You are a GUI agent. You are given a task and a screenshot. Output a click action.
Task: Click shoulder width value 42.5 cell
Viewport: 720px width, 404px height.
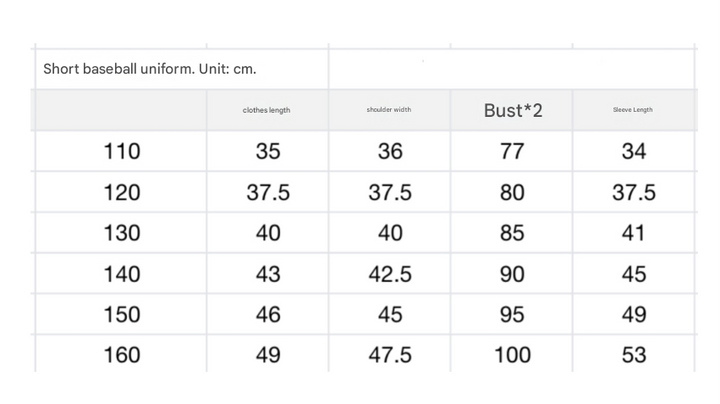click(389, 274)
